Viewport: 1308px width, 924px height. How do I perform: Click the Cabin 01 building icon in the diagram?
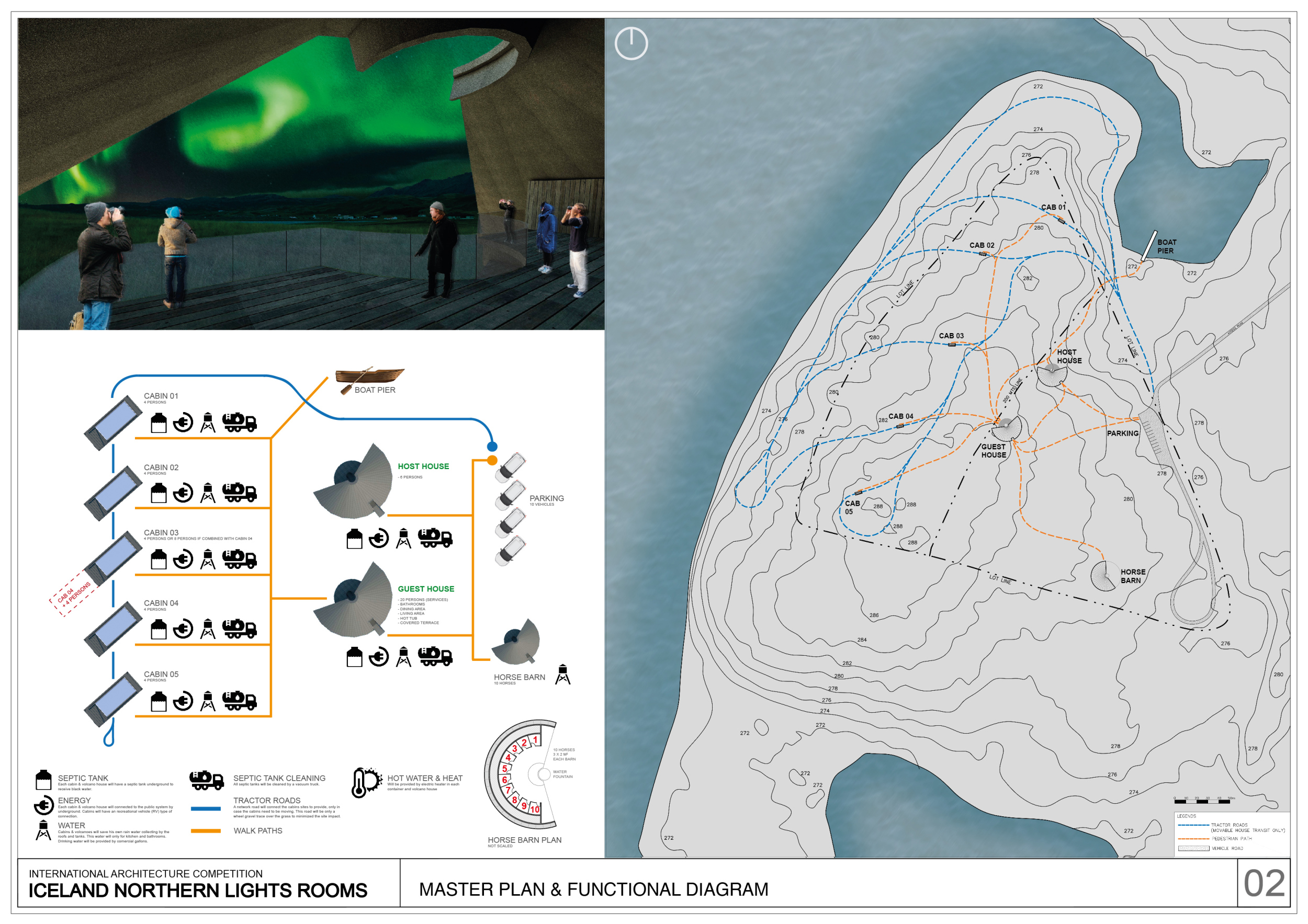(113, 423)
